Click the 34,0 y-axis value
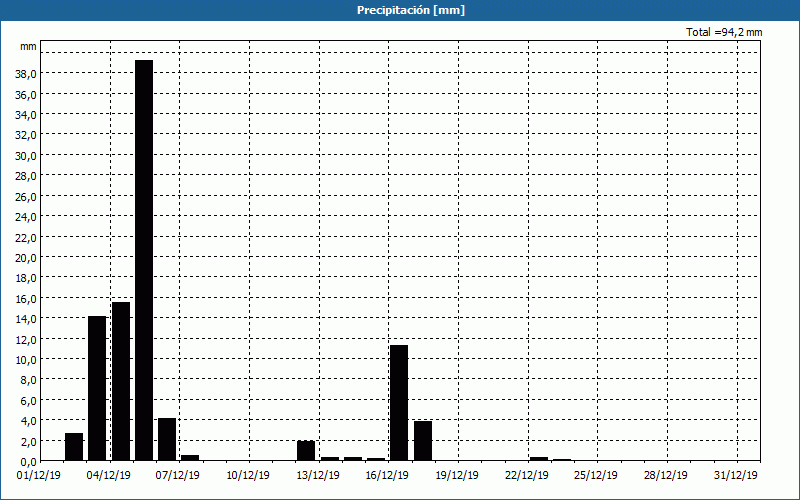The height and width of the screenshot is (500, 800). [26, 115]
